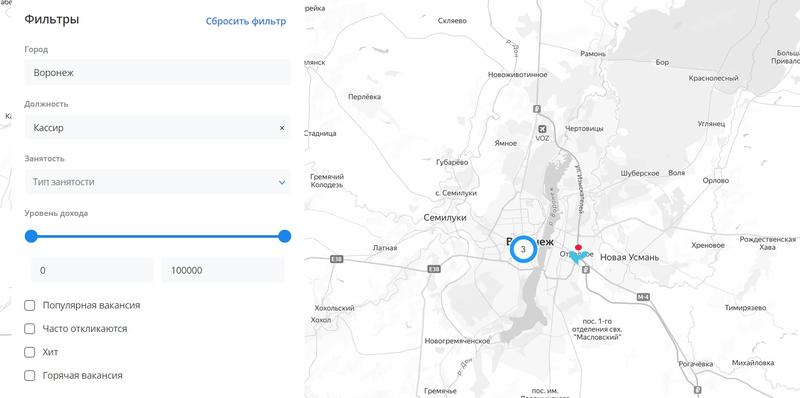Screen dimensions: 800x398
Task: Click the Углянец label on the map
Action: click(x=711, y=124)
